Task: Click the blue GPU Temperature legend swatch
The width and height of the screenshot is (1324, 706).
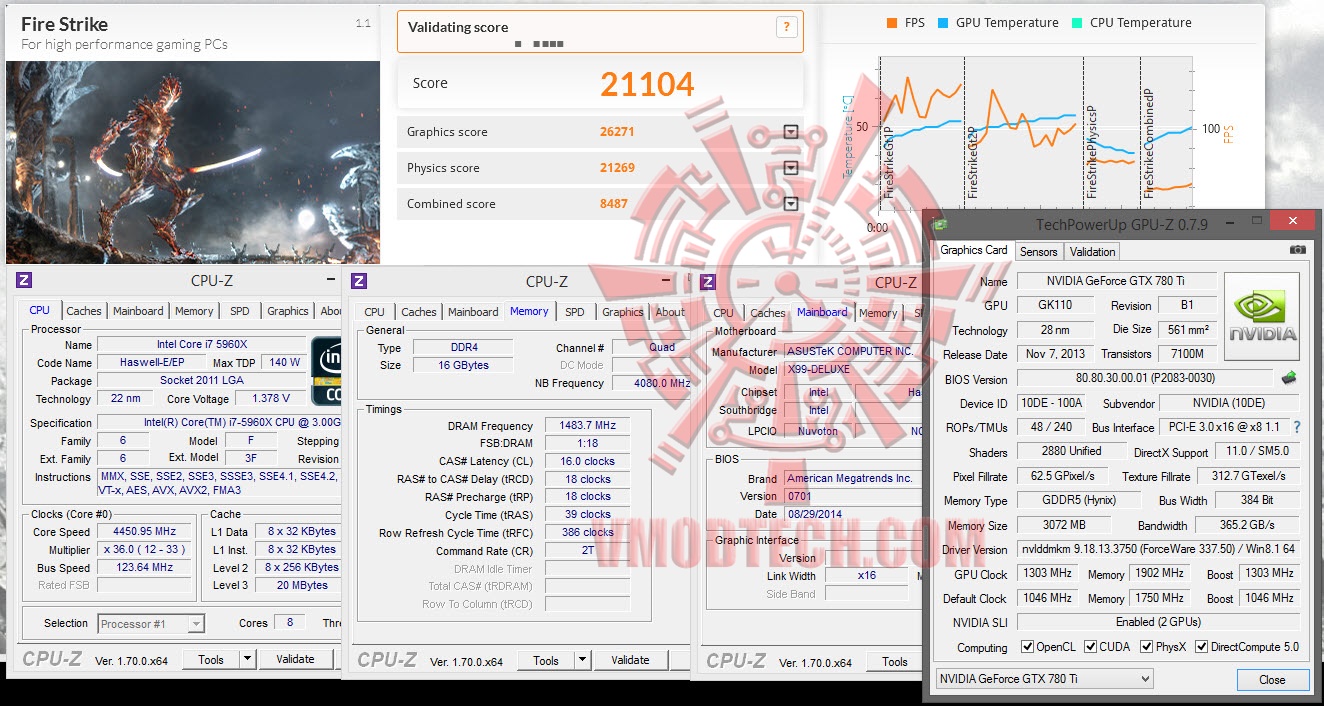Action: (943, 23)
